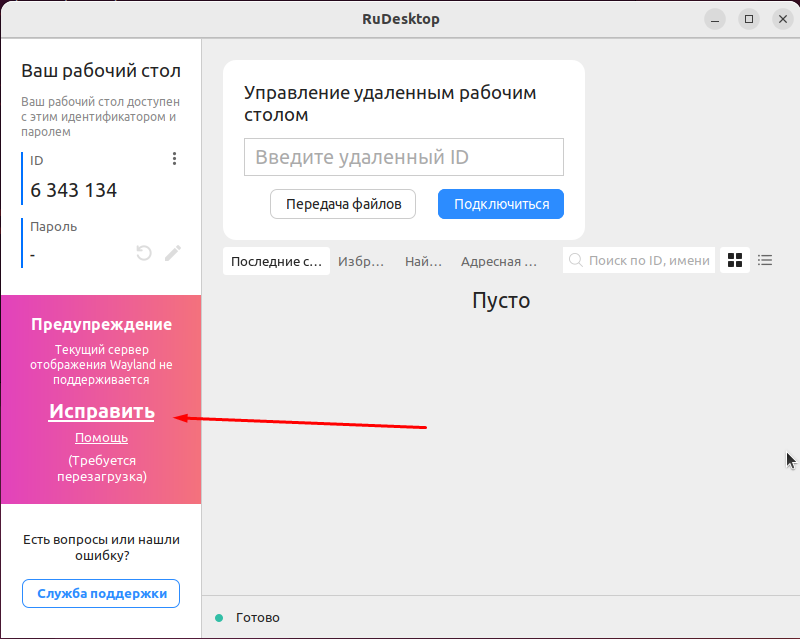Click the 'Пусто' empty list label
The height and width of the screenshot is (639, 800).
(501, 300)
